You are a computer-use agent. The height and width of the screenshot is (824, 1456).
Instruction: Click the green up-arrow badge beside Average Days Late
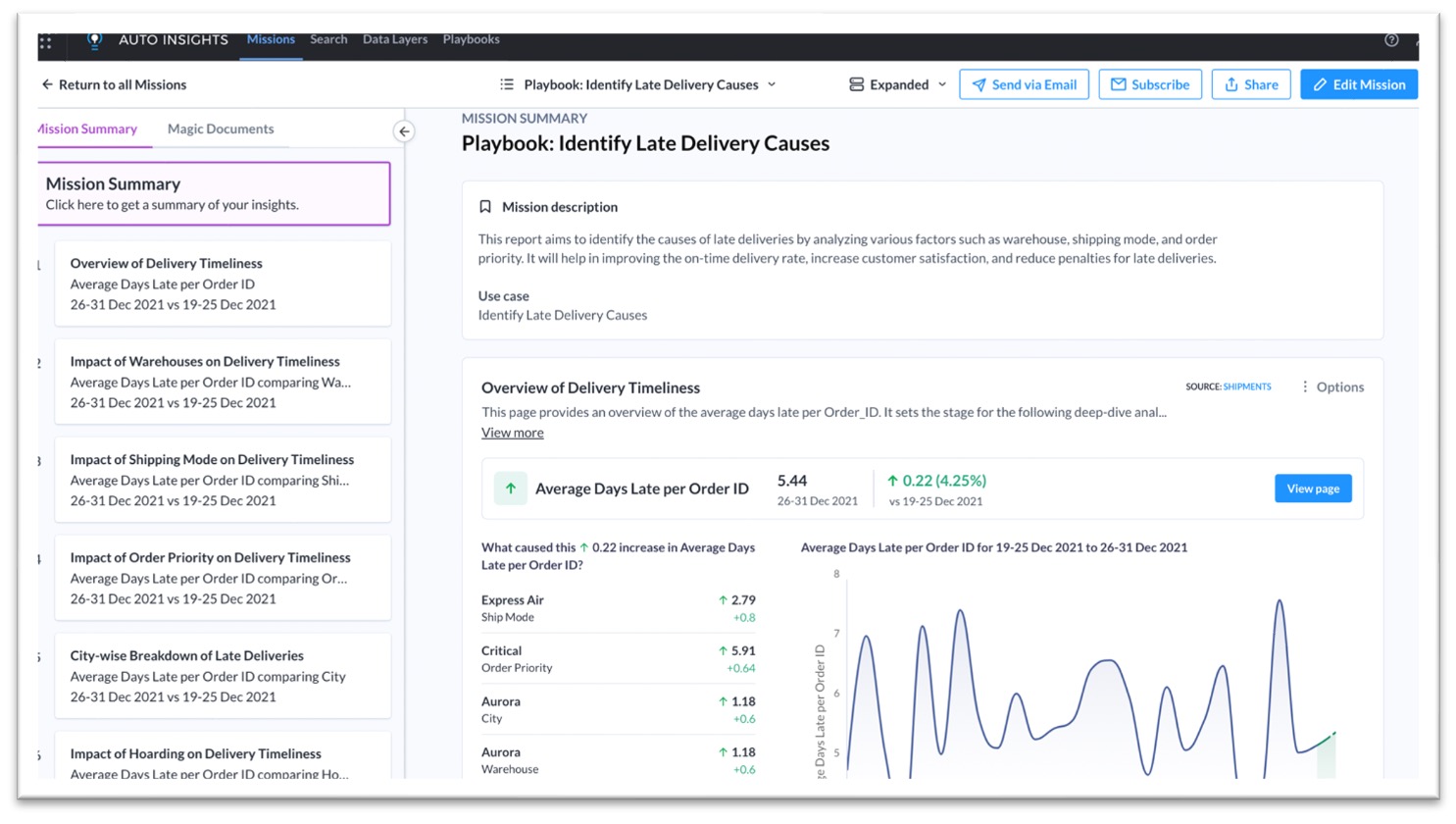tap(510, 489)
